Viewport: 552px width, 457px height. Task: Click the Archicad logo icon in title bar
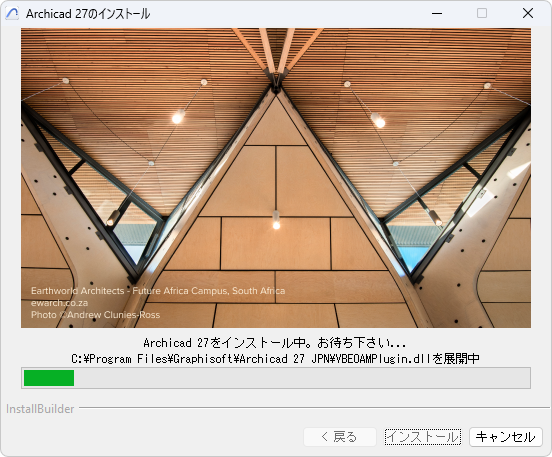tap(12, 14)
